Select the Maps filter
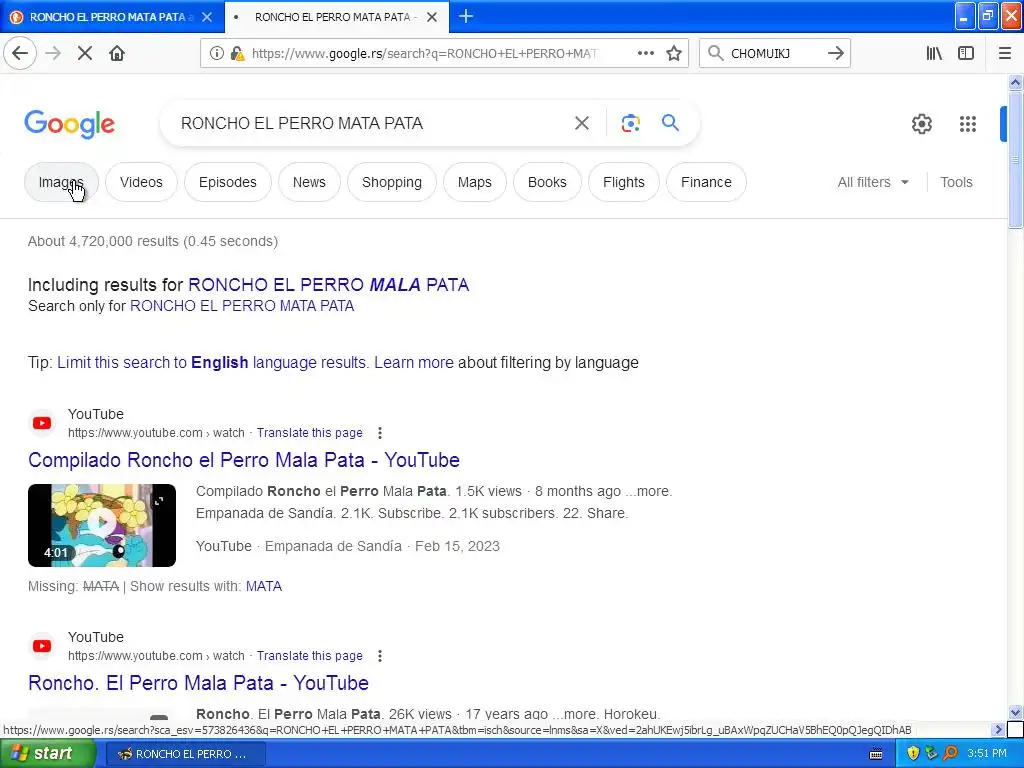 pyautogui.click(x=475, y=182)
